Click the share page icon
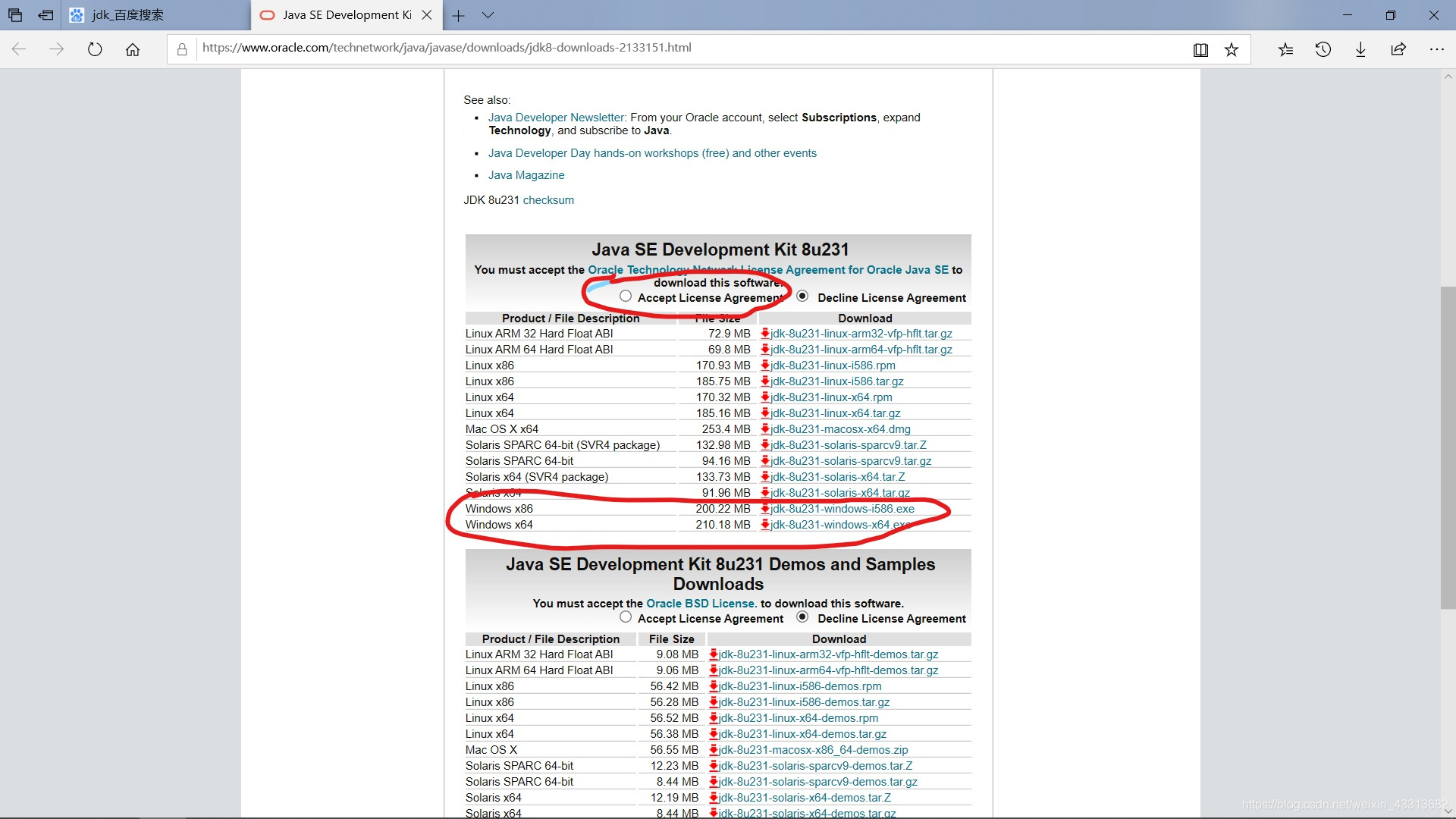The height and width of the screenshot is (819, 1456). pos(1398,49)
